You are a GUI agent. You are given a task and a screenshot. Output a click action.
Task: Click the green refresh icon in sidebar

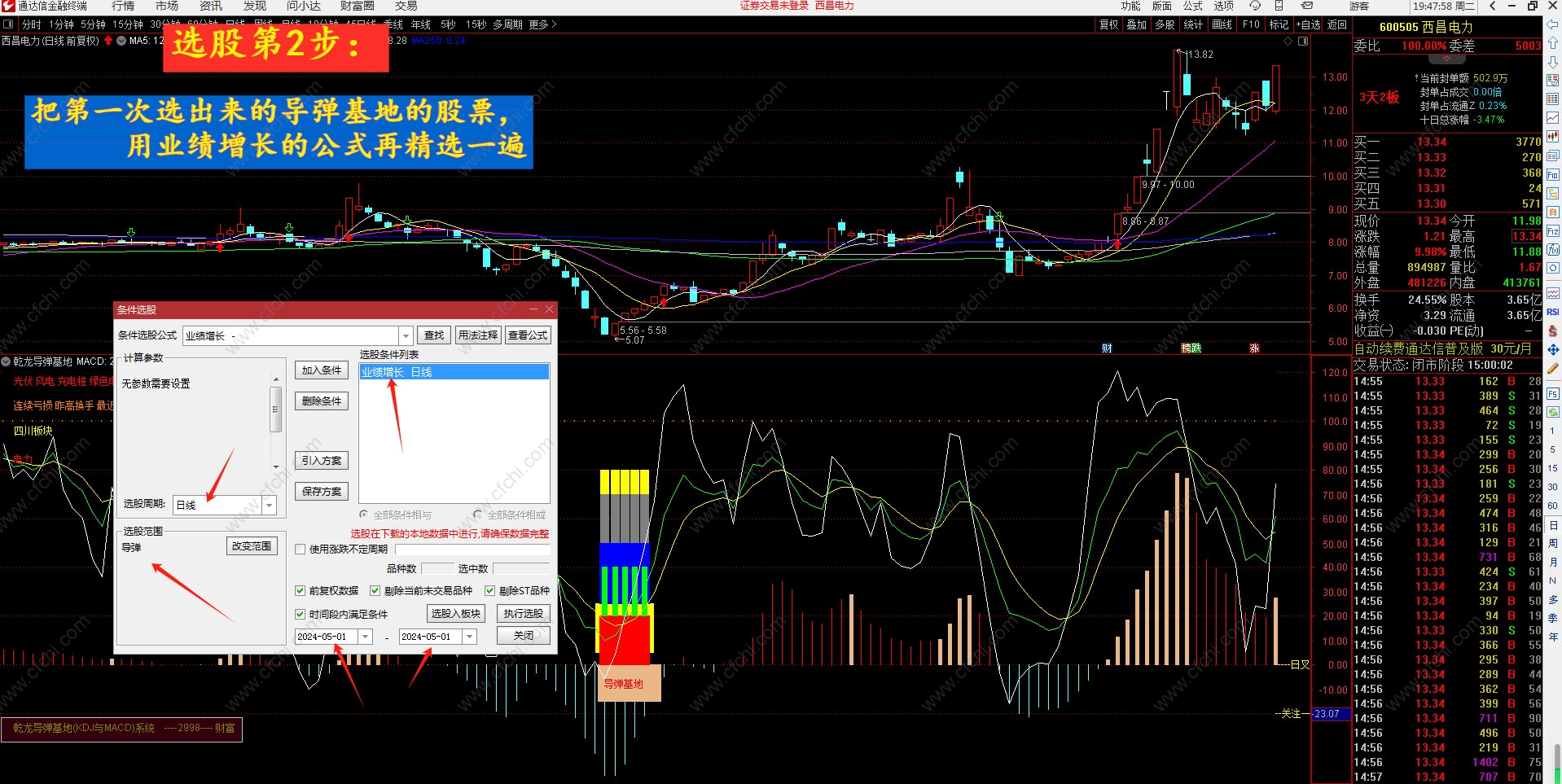pos(1553,412)
